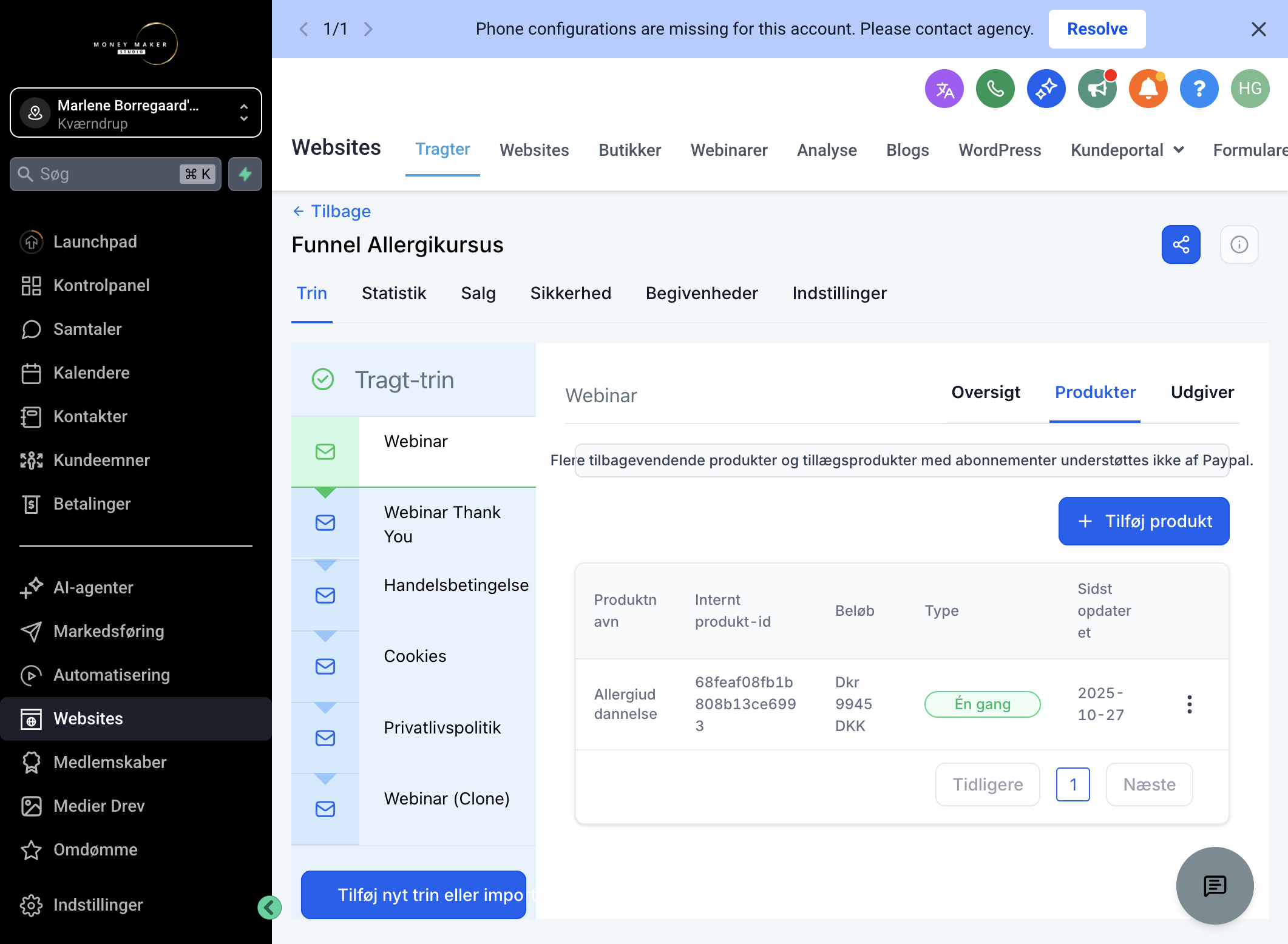Click Tilføj nyt trin eller importer button
Viewport: 1288px width, 944px height.
tap(414, 895)
